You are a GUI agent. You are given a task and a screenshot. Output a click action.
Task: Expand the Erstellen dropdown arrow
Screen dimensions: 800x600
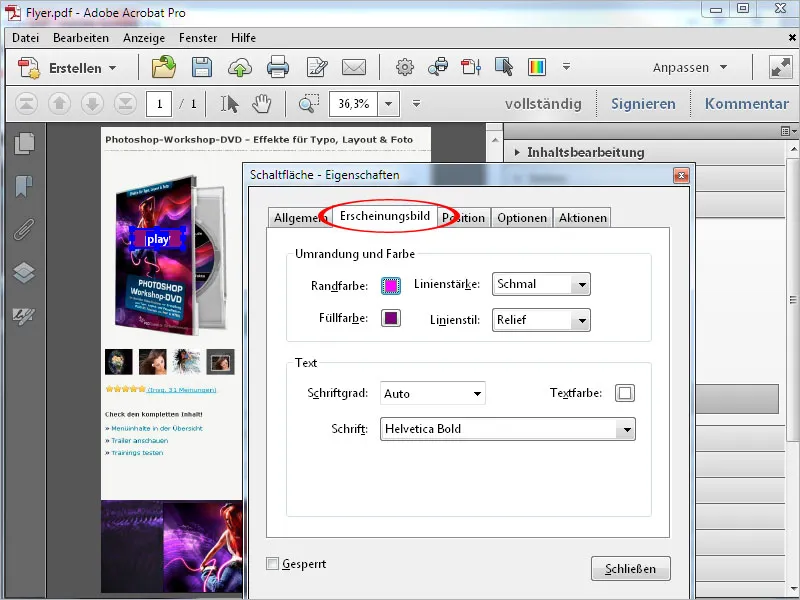coord(112,68)
